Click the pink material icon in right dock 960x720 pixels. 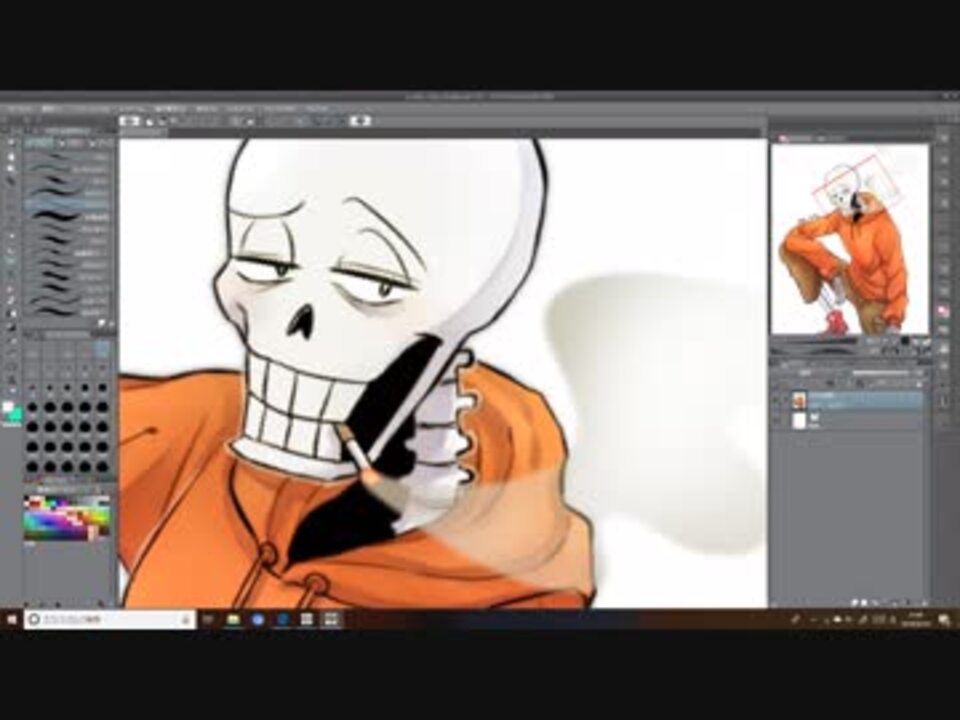(x=943, y=312)
